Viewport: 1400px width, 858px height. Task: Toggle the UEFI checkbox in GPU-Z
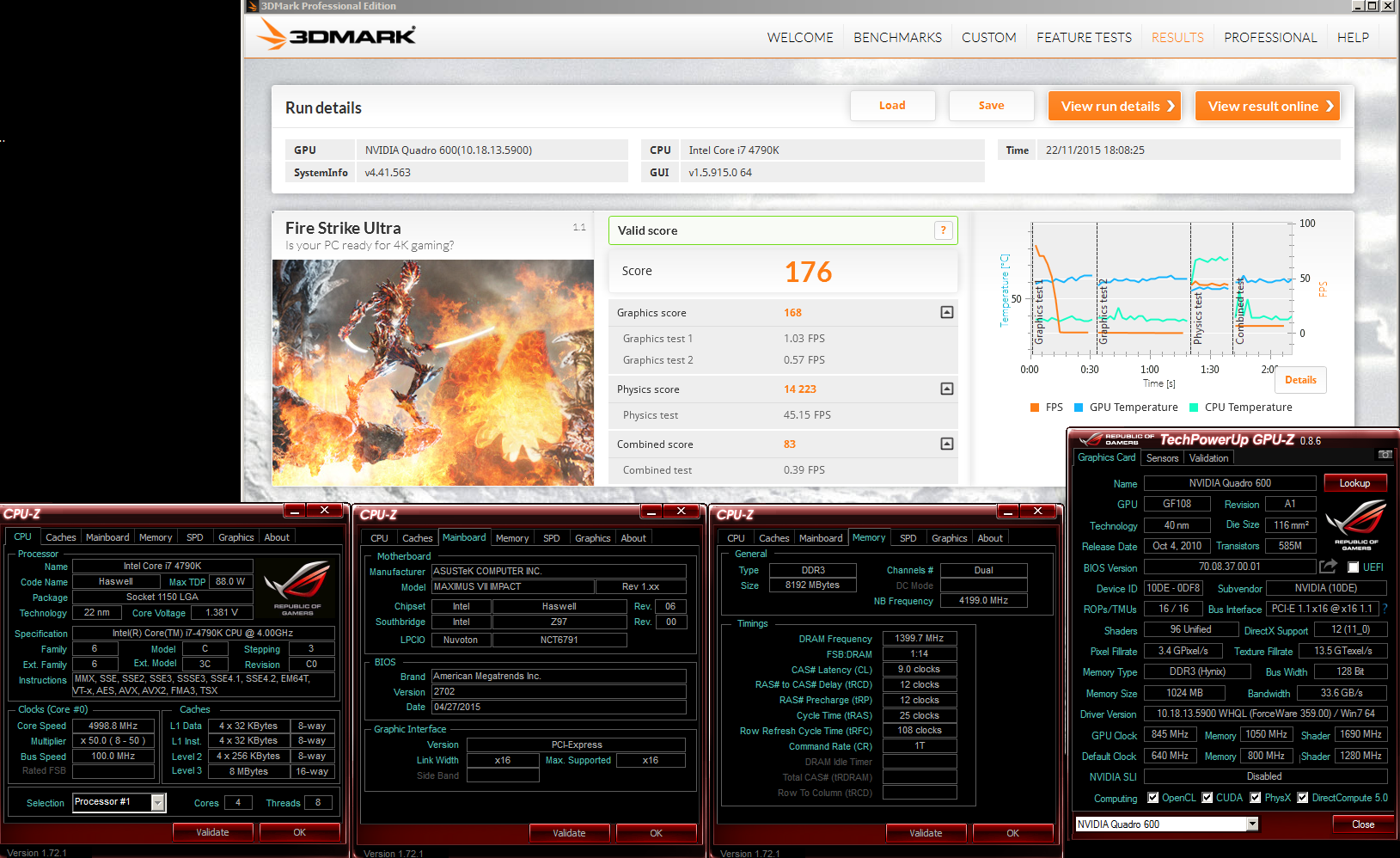(1353, 567)
